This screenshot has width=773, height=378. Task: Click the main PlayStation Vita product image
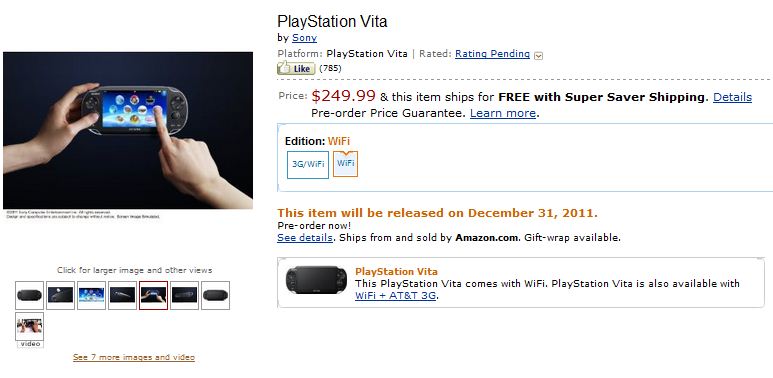click(128, 130)
